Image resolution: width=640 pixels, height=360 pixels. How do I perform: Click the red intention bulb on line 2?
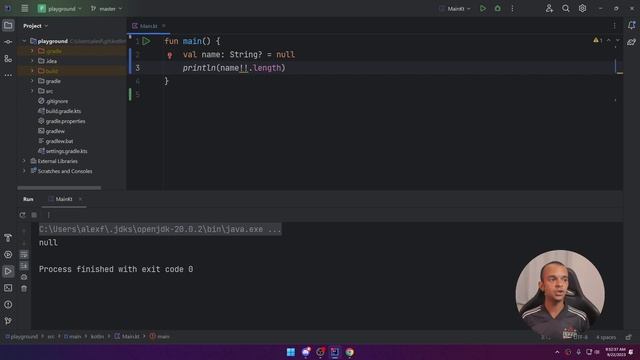pyautogui.click(x=170, y=55)
